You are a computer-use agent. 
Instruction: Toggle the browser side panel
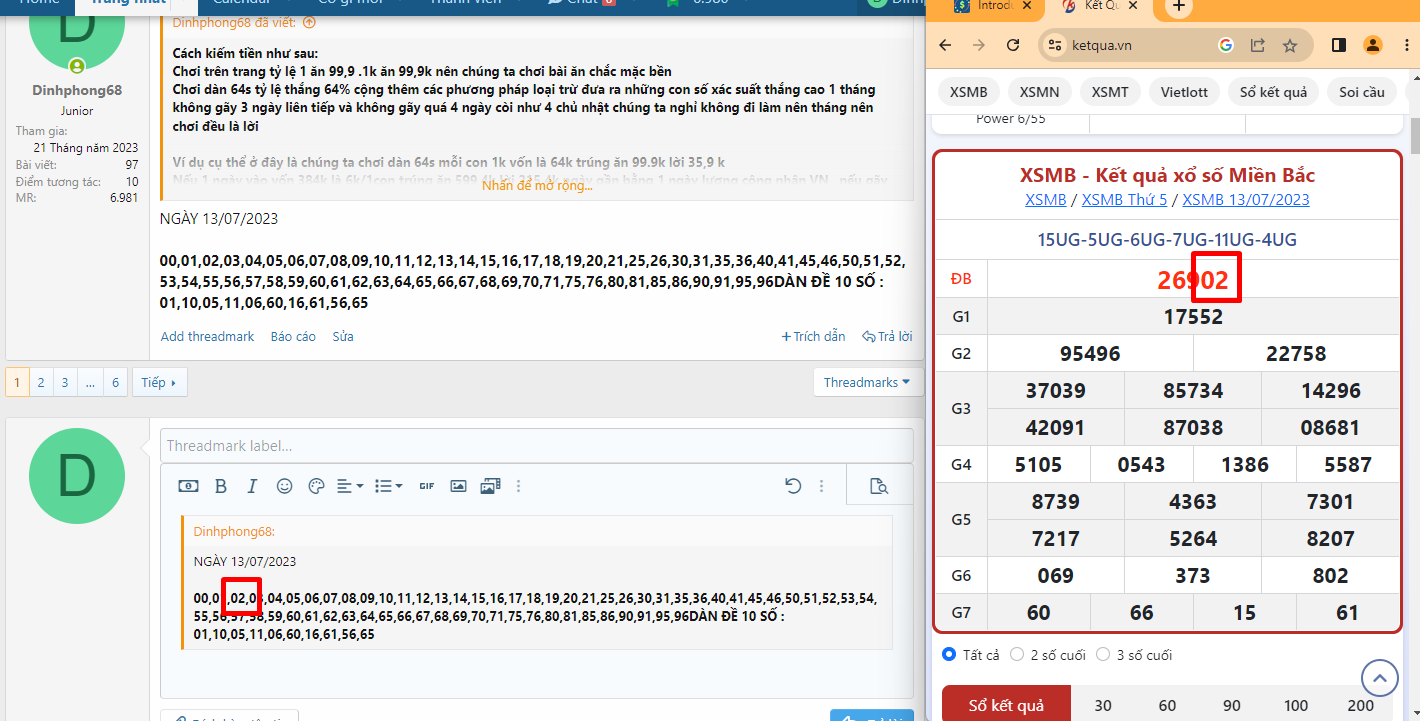pos(1339,45)
